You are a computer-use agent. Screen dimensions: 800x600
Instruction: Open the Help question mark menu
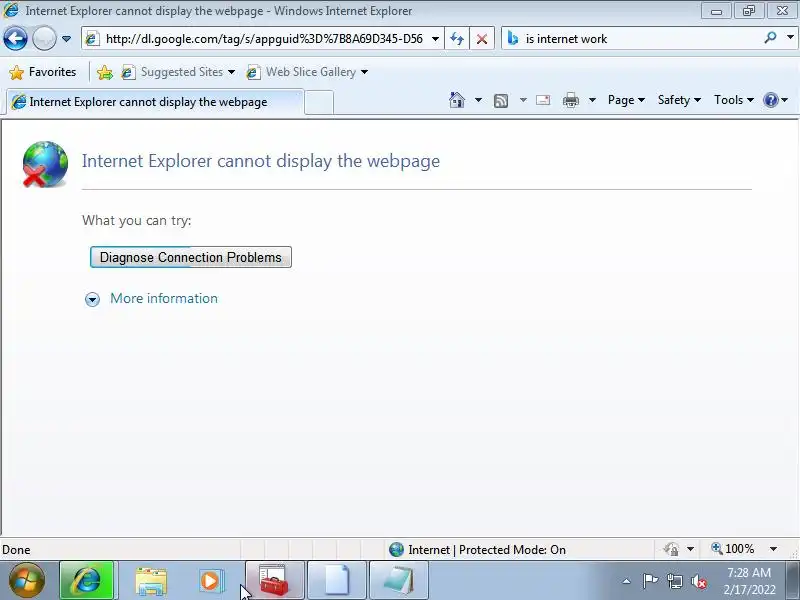776,100
